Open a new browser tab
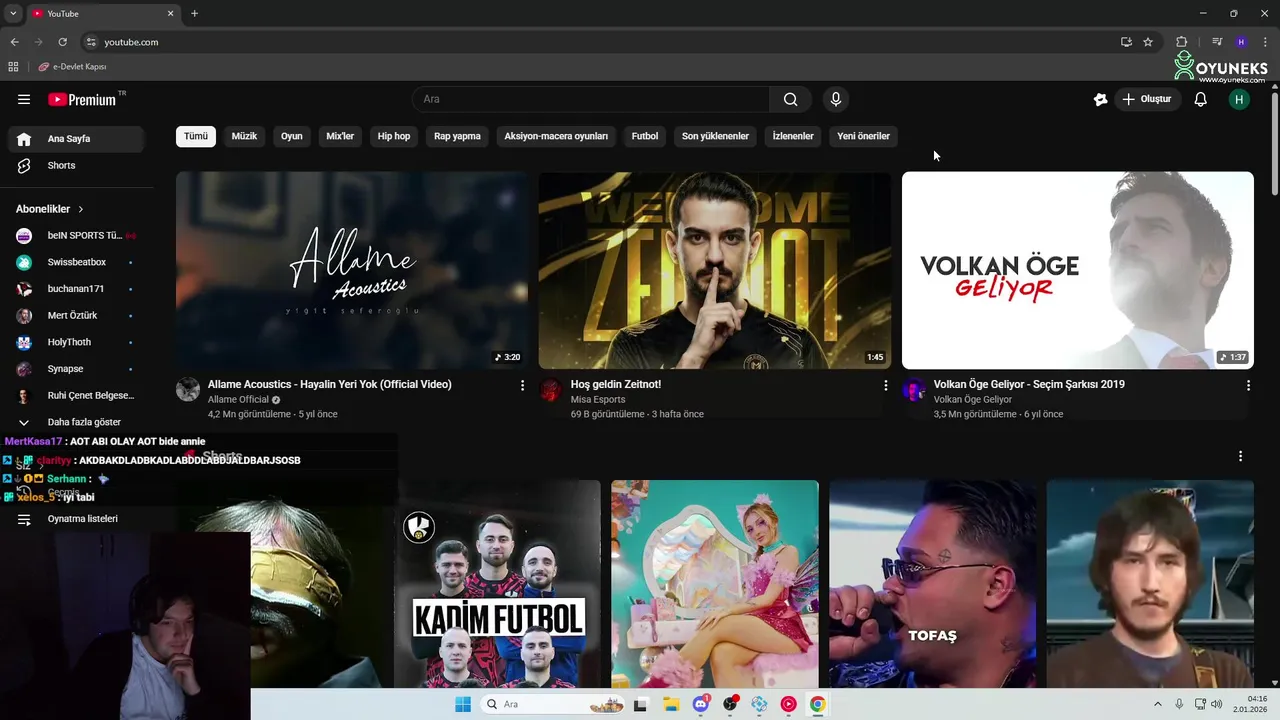Viewport: 1280px width, 720px height. pos(194,14)
